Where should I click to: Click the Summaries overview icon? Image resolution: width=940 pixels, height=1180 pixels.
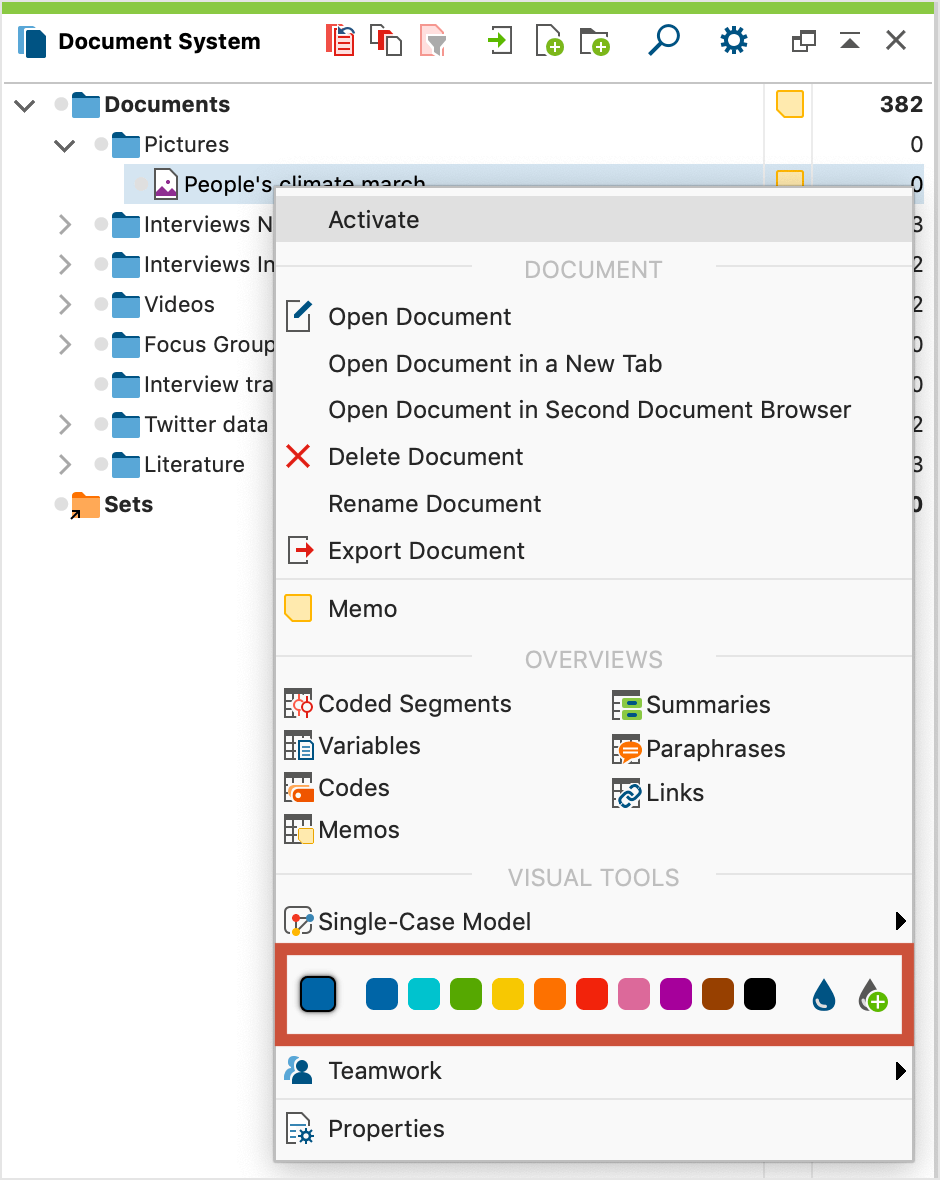[626, 705]
